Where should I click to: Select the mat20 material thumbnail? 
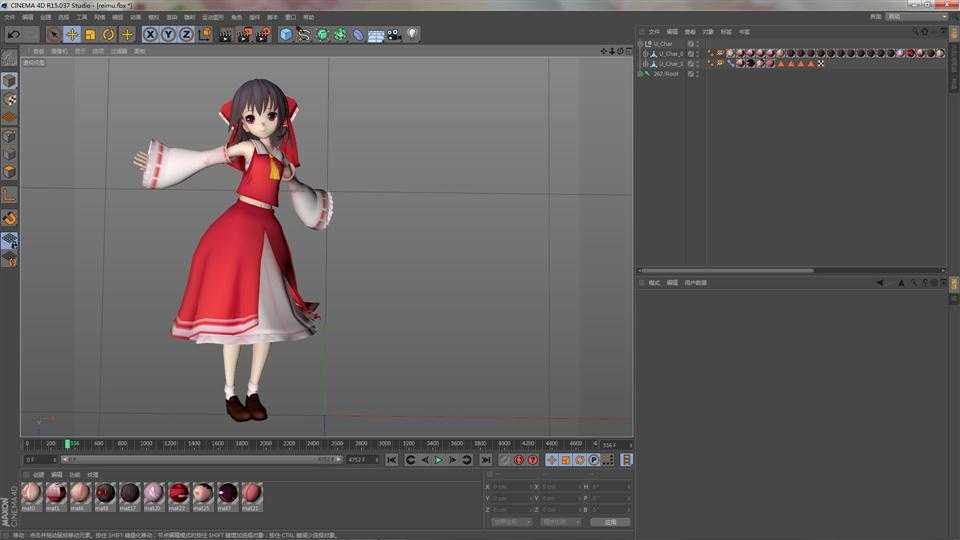(154, 495)
